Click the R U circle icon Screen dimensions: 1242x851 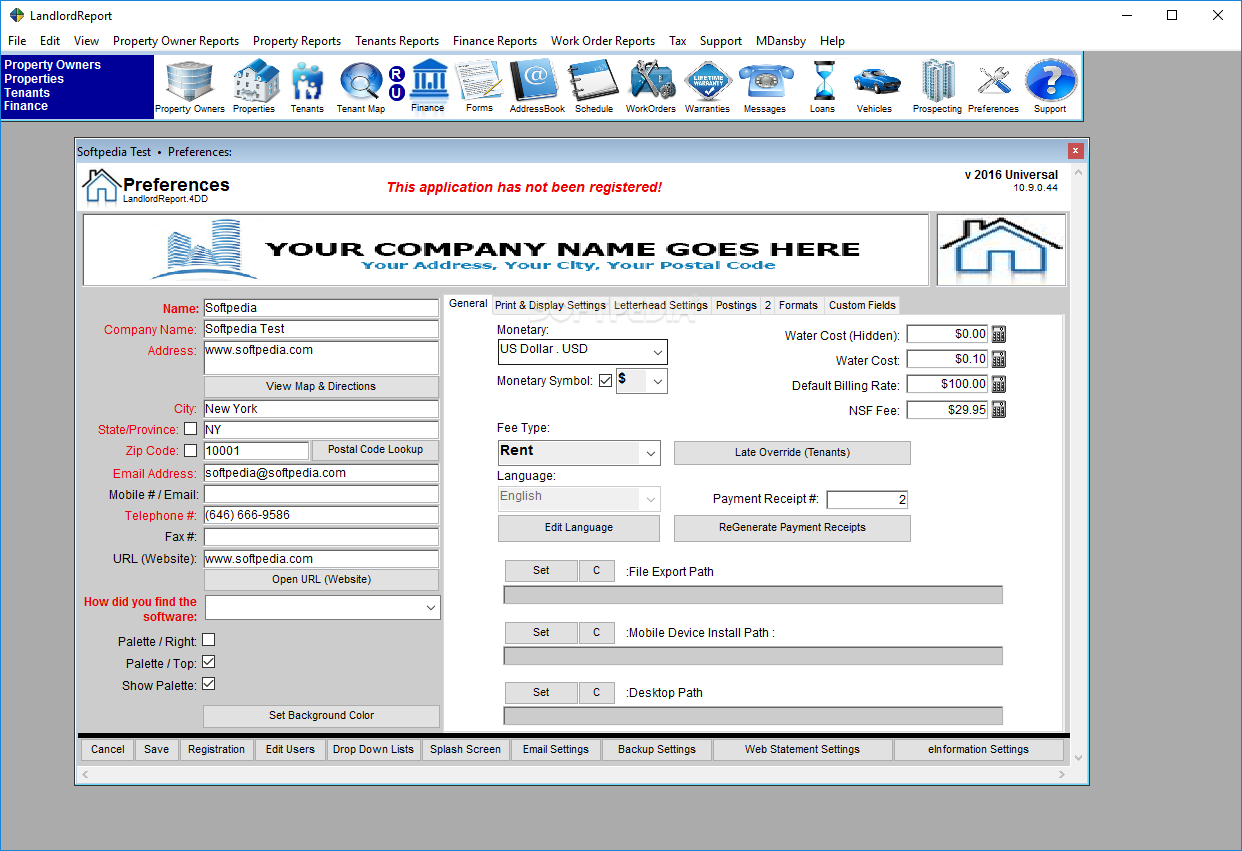click(396, 83)
